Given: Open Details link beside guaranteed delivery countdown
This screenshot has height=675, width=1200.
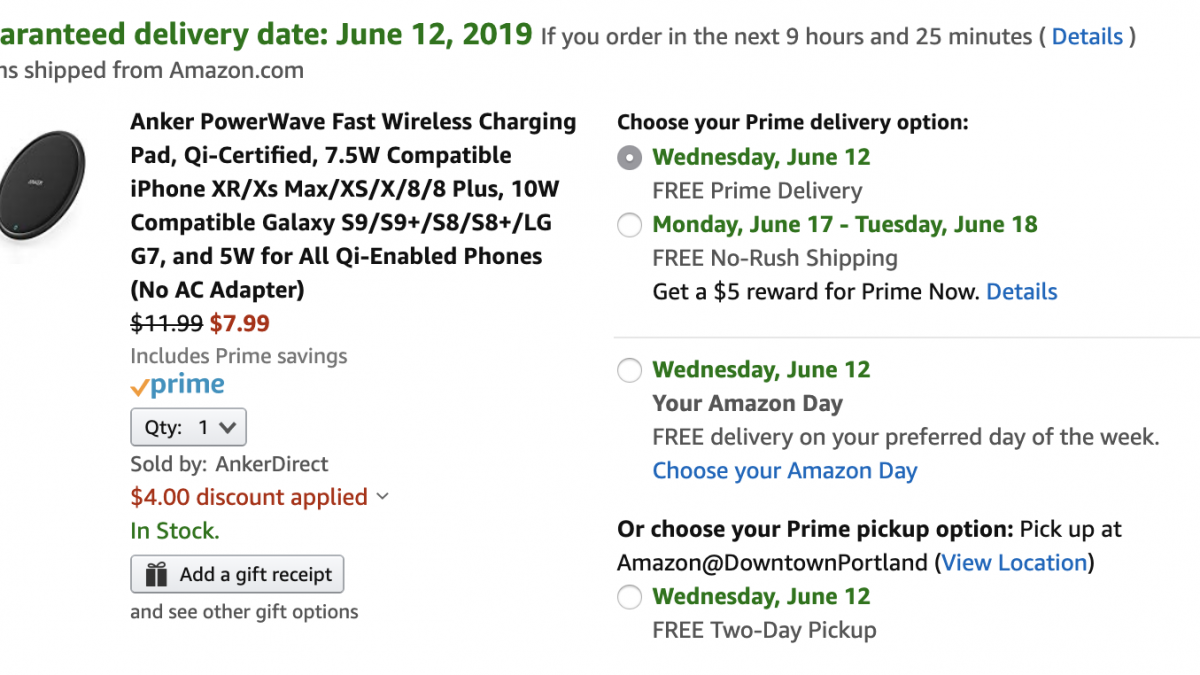Looking at the screenshot, I should 1087,37.
